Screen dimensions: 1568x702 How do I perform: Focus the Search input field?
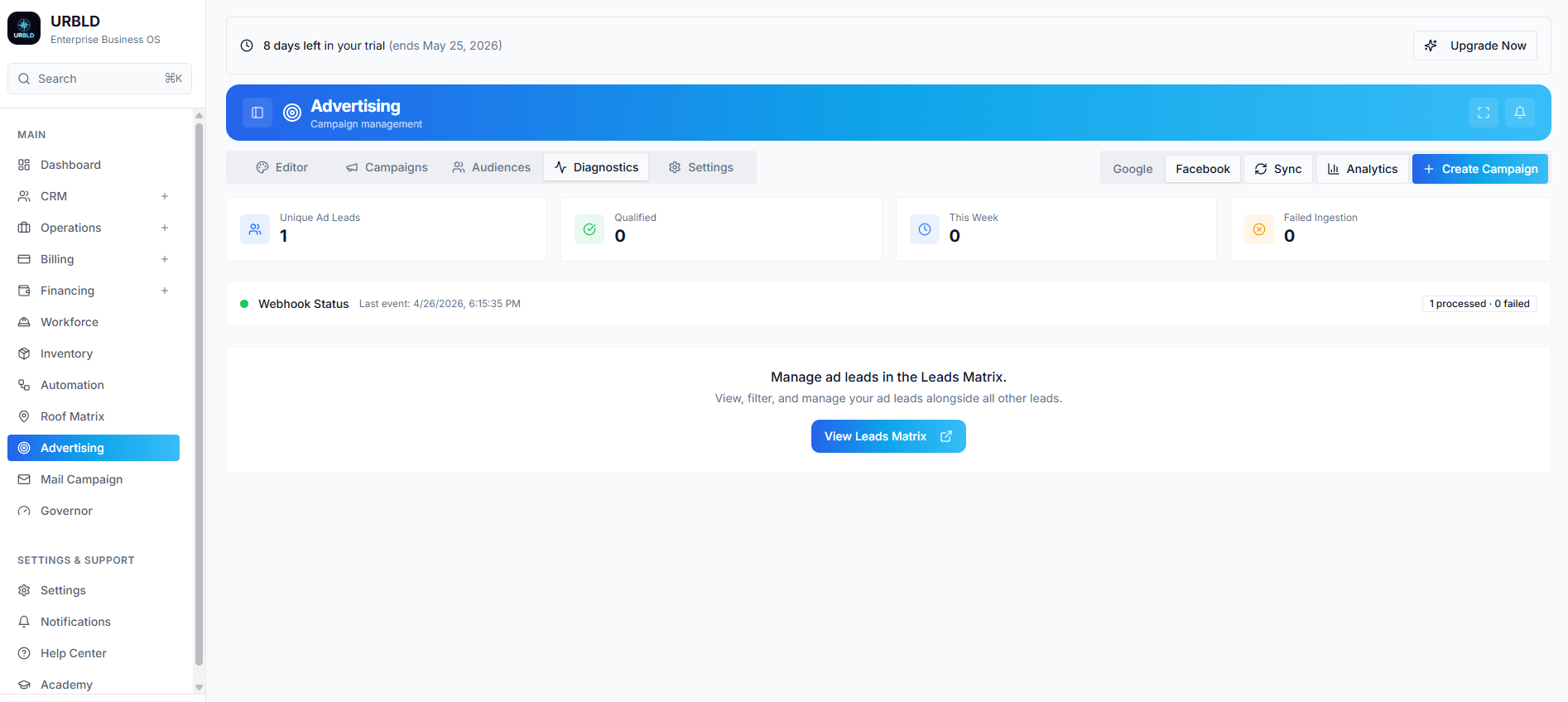(99, 79)
